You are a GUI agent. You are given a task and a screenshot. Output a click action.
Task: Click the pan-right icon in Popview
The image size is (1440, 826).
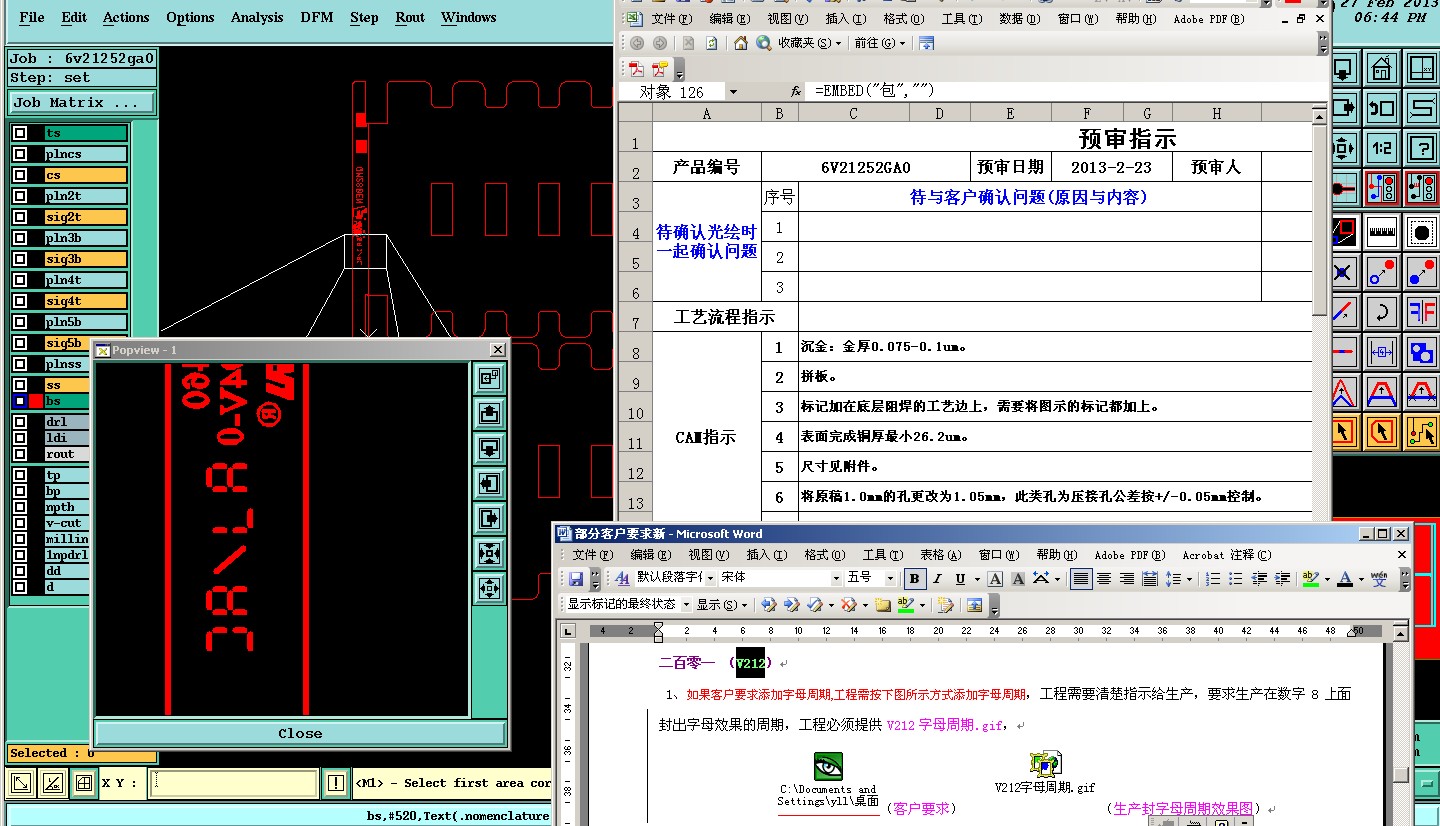click(489, 518)
